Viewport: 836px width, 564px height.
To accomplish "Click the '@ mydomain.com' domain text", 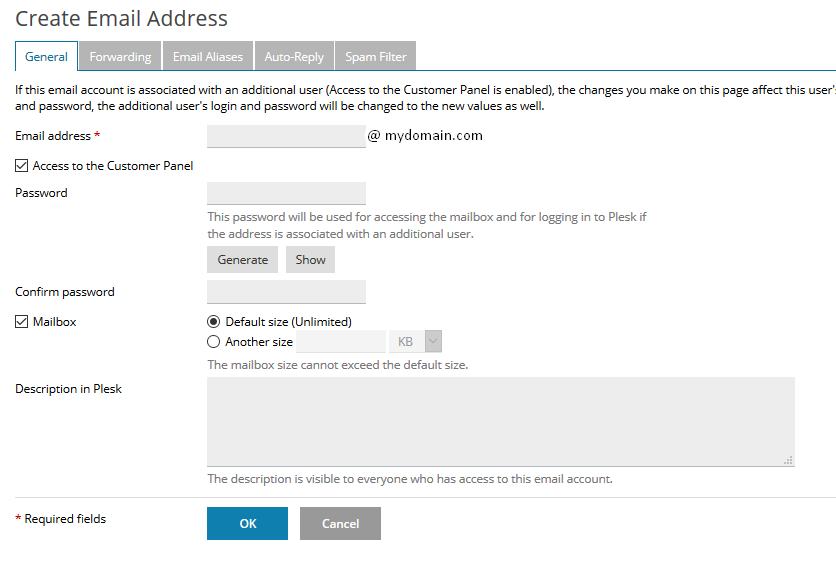I will (425, 135).
